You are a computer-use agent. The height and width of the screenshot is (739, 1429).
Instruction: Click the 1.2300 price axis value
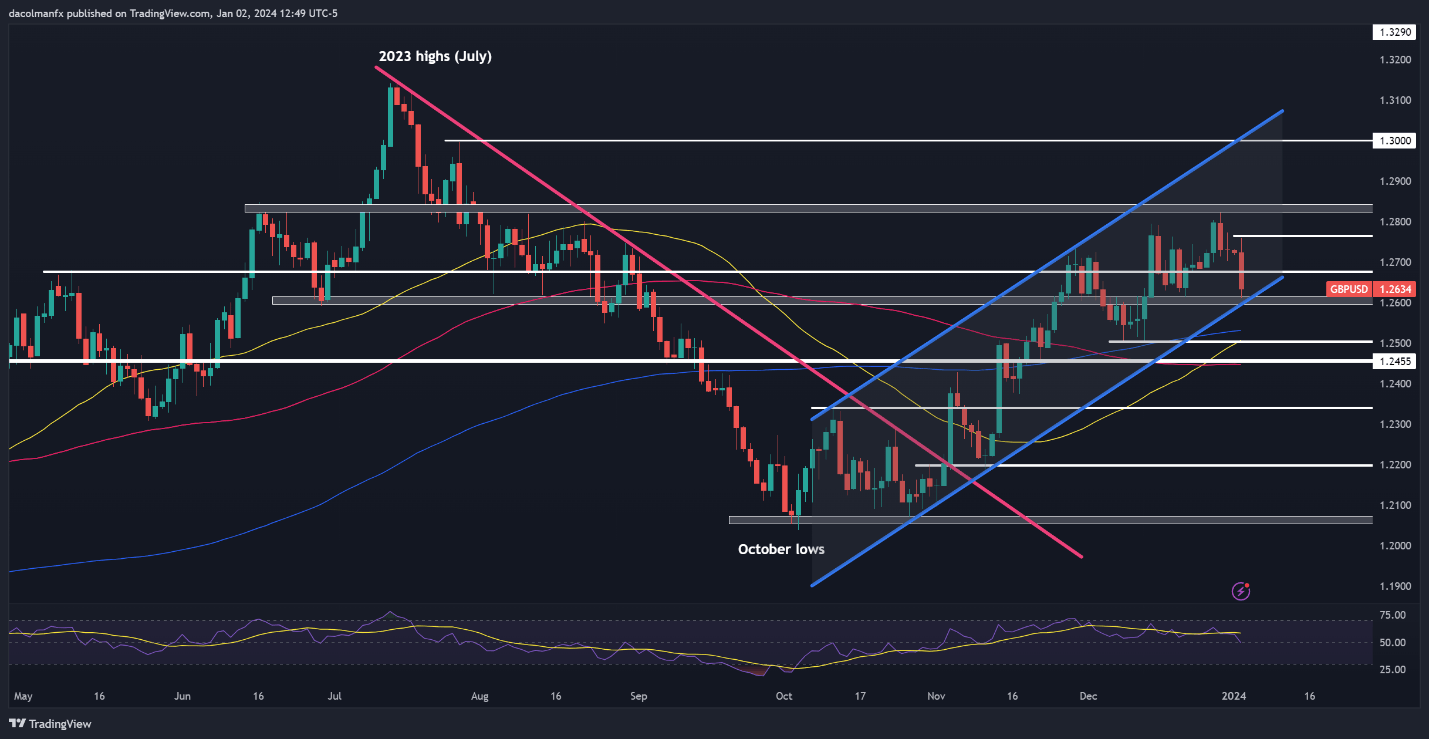pos(1395,425)
